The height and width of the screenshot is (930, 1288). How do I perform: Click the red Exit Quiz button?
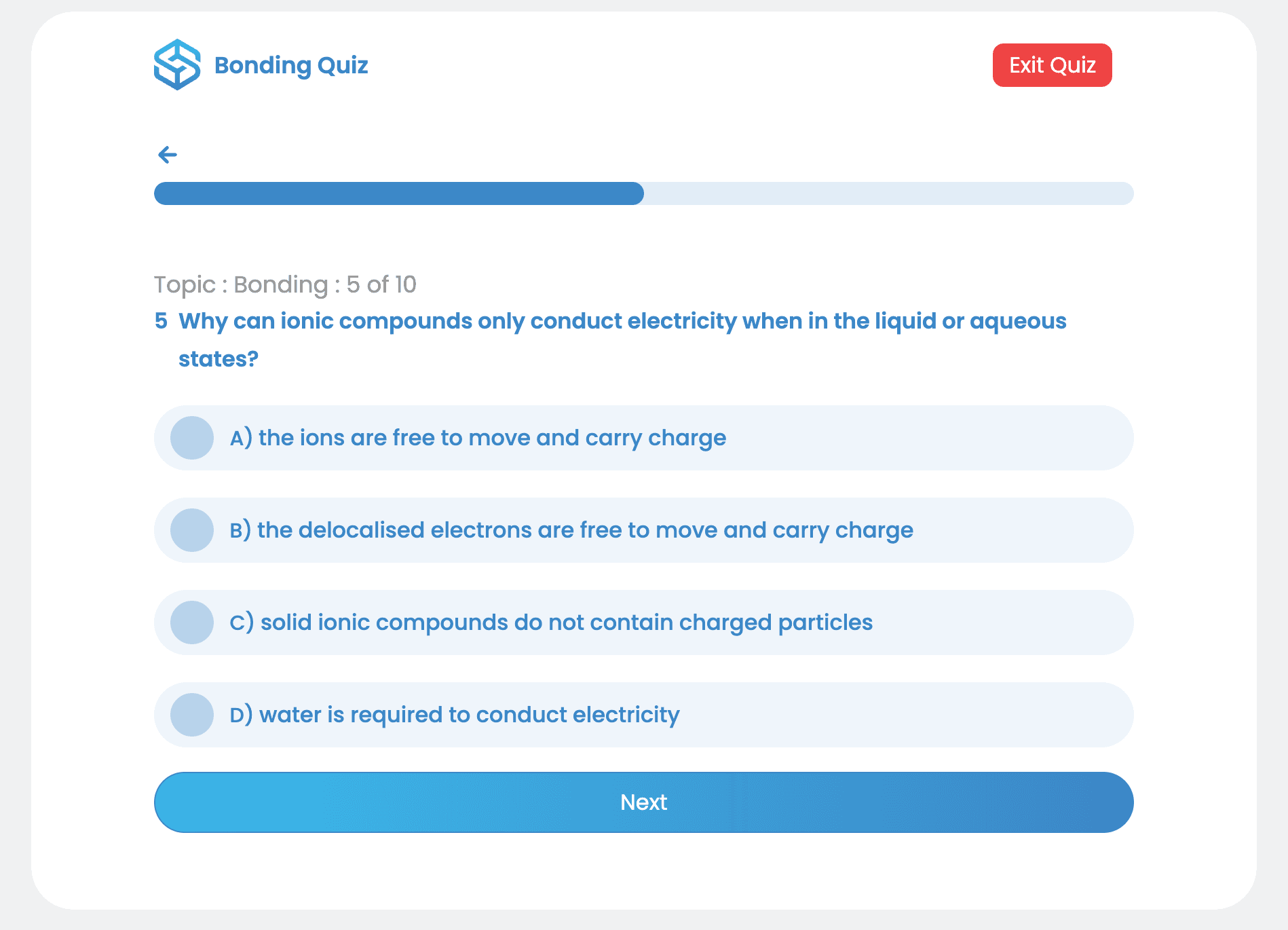(x=1052, y=65)
